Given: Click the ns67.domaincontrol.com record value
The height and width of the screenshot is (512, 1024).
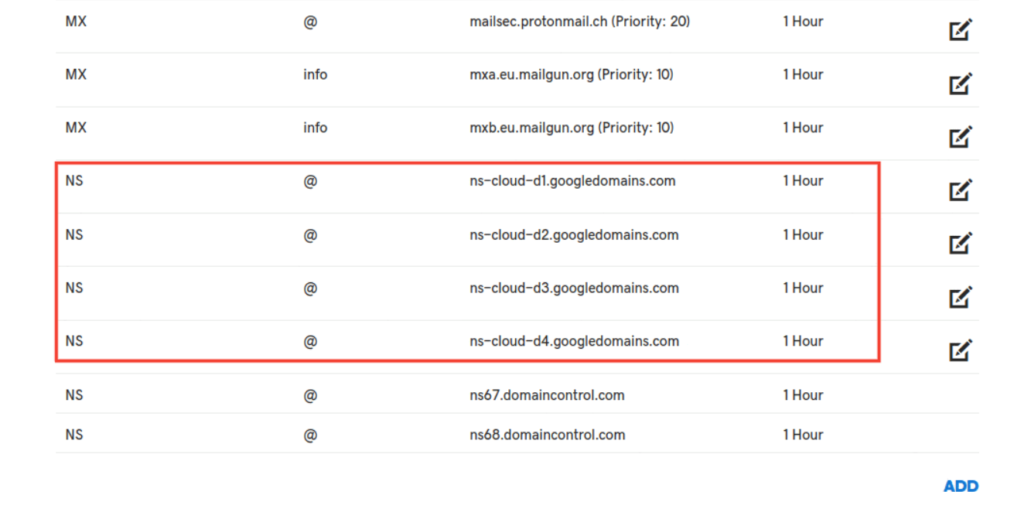Looking at the screenshot, I should coord(547,395).
